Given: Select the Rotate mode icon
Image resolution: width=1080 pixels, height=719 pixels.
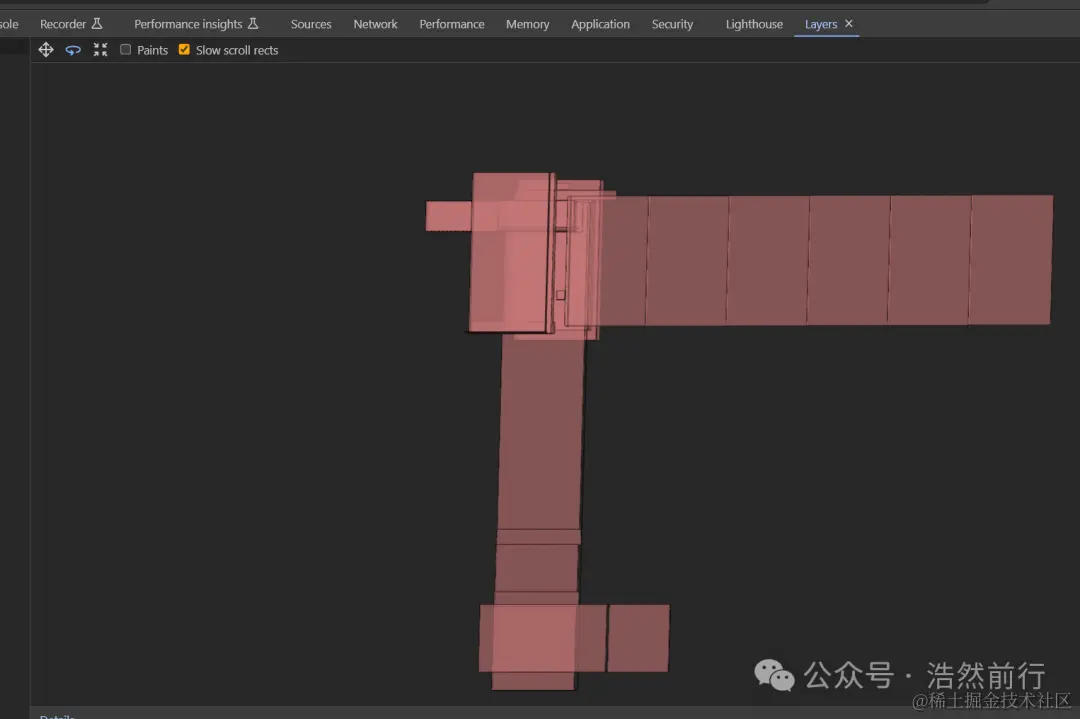Looking at the screenshot, I should click(73, 50).
